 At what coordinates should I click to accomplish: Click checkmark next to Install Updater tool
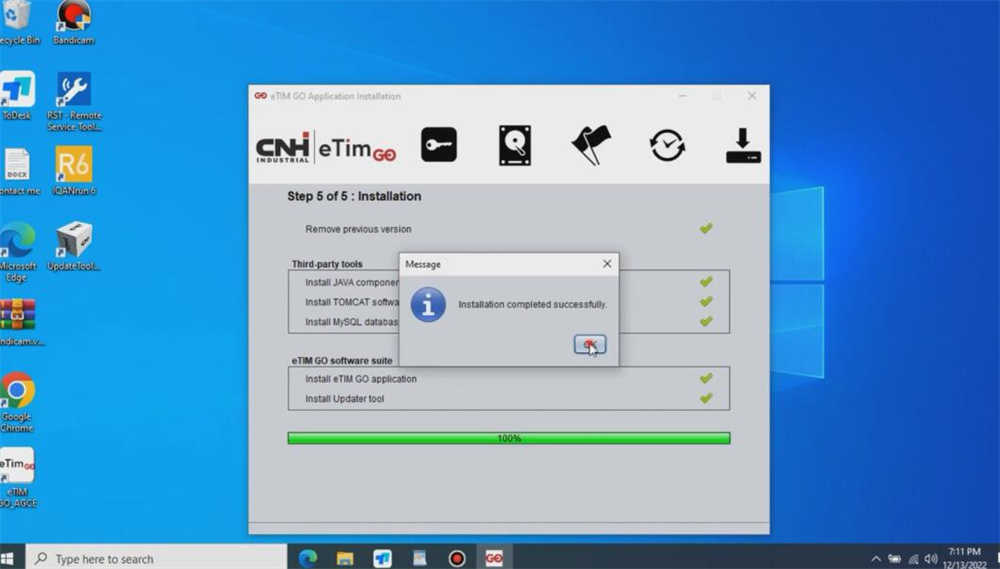[x=706, y=398]
